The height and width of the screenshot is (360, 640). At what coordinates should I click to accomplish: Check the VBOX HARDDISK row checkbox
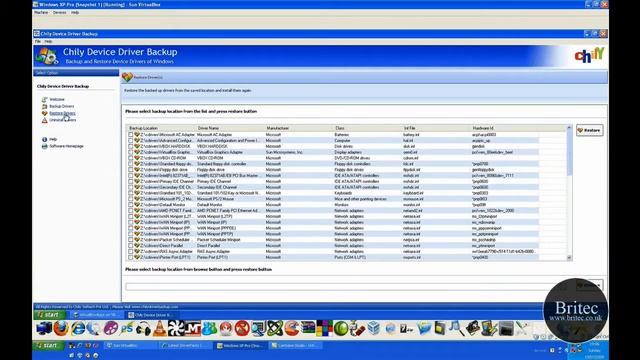131,146
